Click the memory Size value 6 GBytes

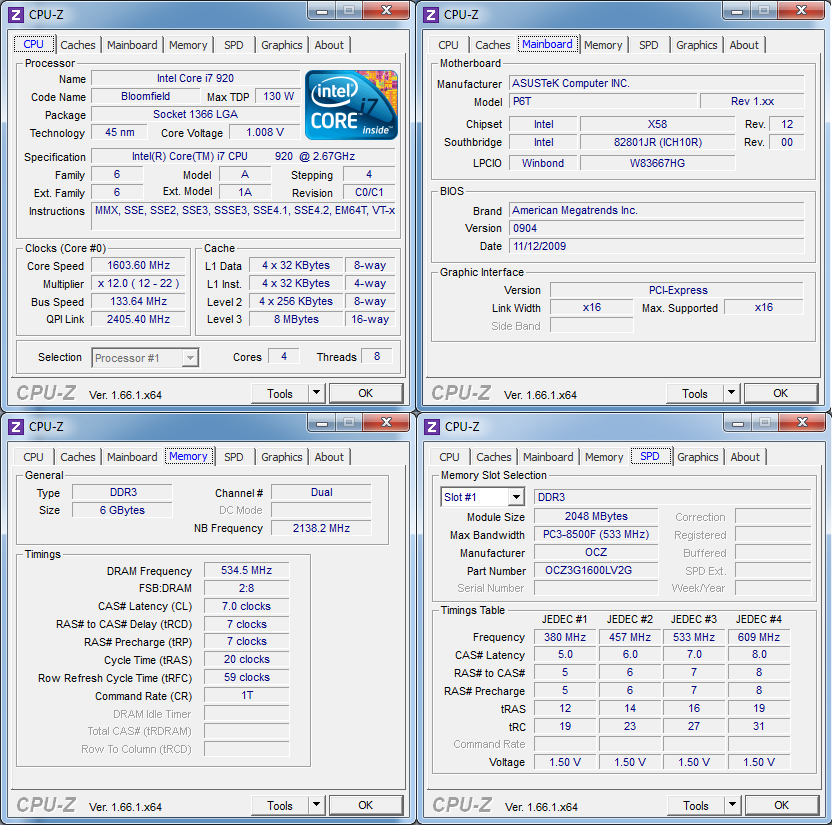pyautogui.click(x=122, y=510)
